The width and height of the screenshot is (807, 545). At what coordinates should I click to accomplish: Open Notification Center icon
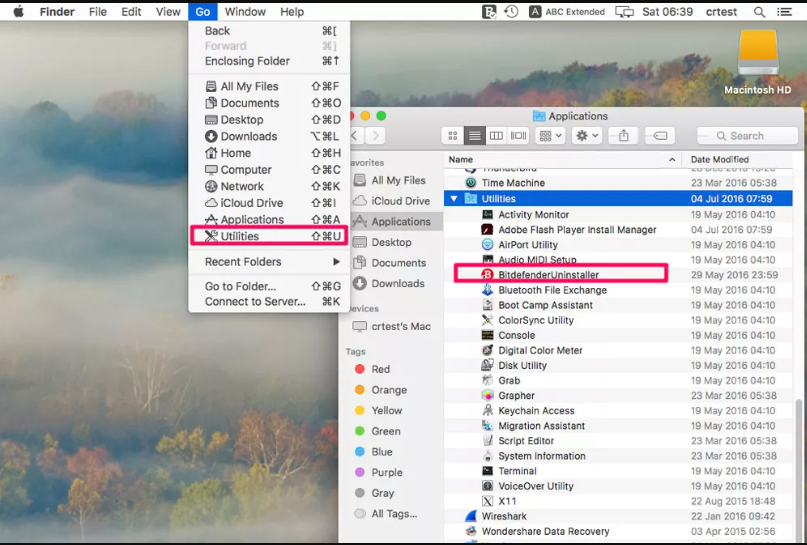[784, 11]
